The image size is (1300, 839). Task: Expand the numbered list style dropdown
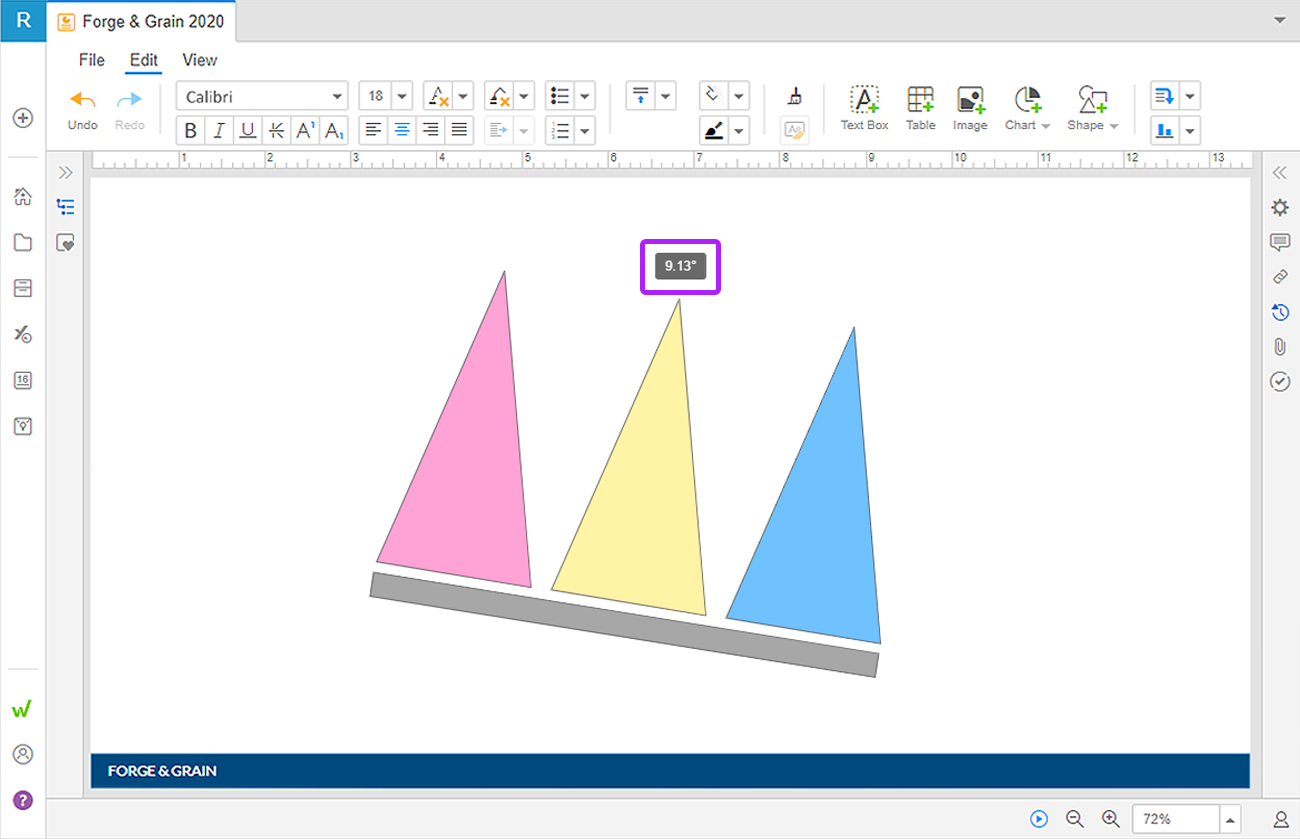585,130
